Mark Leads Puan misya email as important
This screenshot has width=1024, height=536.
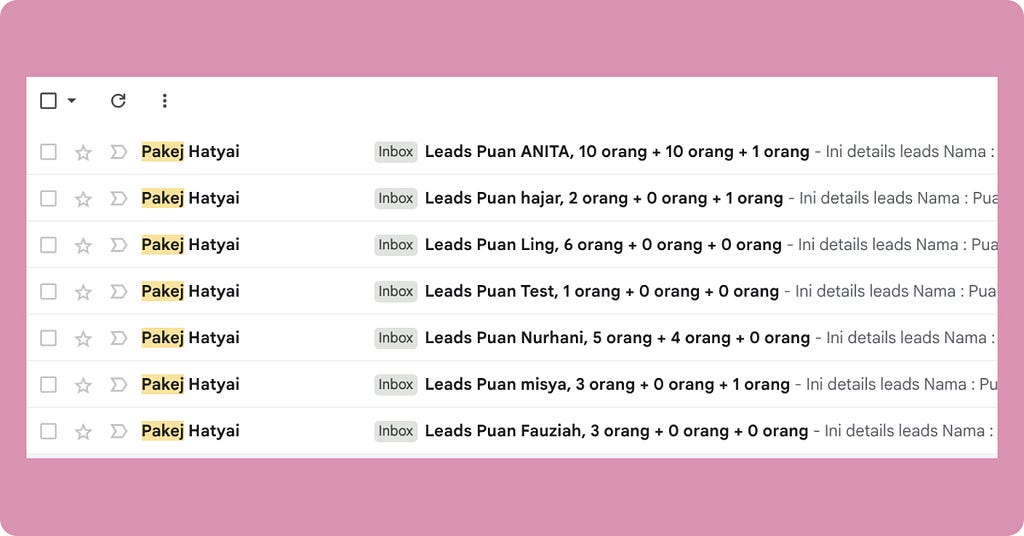coord(118,385)
